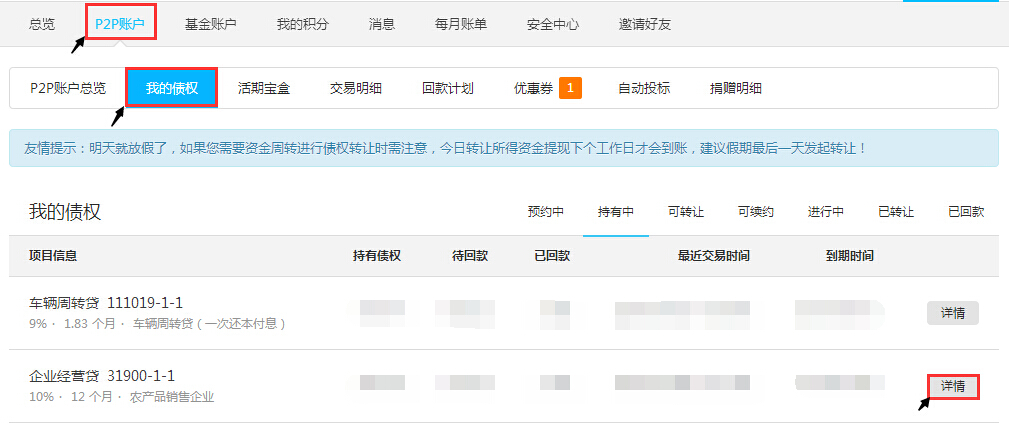View 交易明细 transaction details
Screen dimensions: 1009x430
[x=355, y=88]
